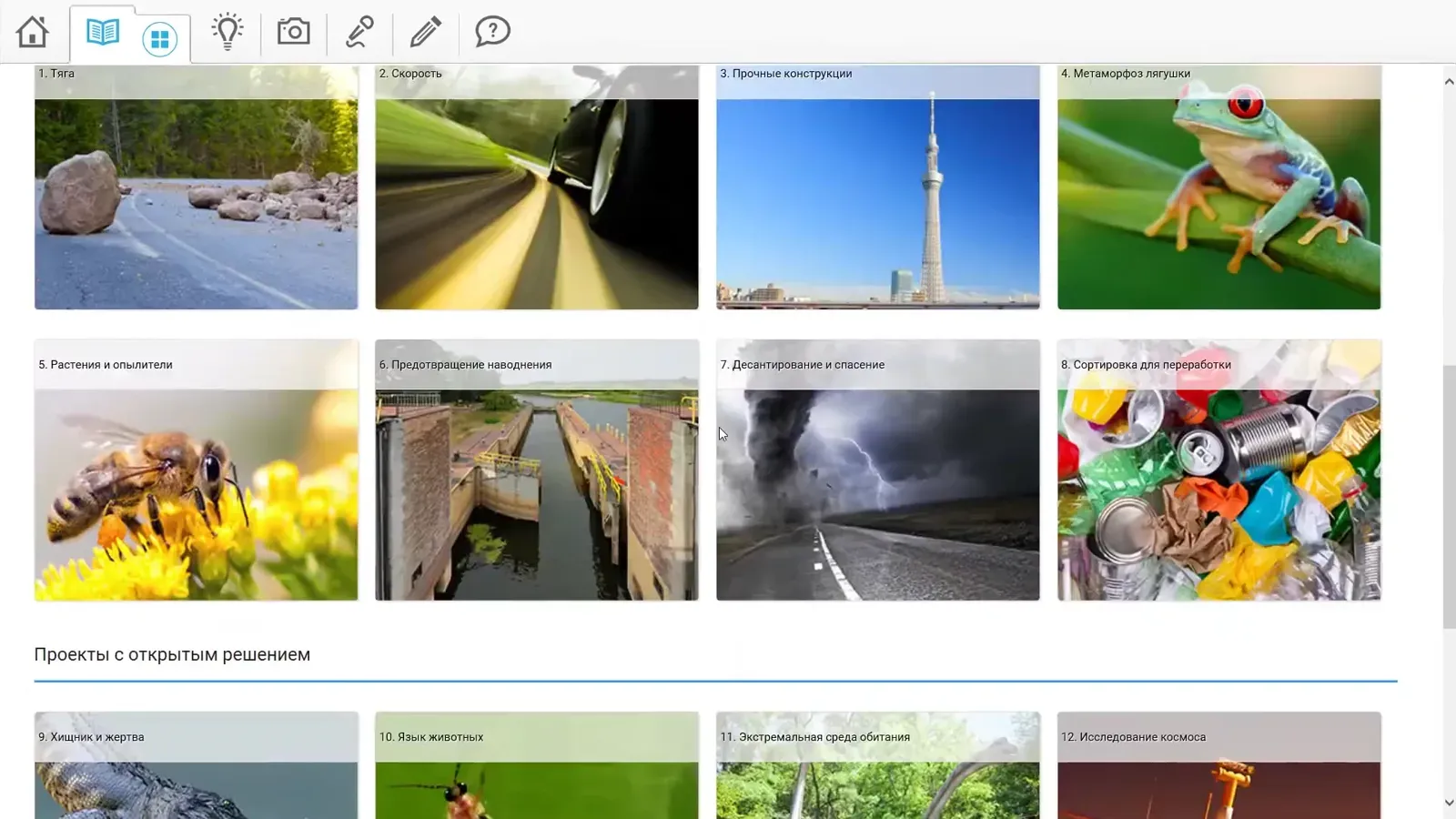Image resolution: width=1456 pixels, height=819 pixels.
Task: Open the light bulb ideas icon
Action: pyautogui.click(x=227, y=32)
